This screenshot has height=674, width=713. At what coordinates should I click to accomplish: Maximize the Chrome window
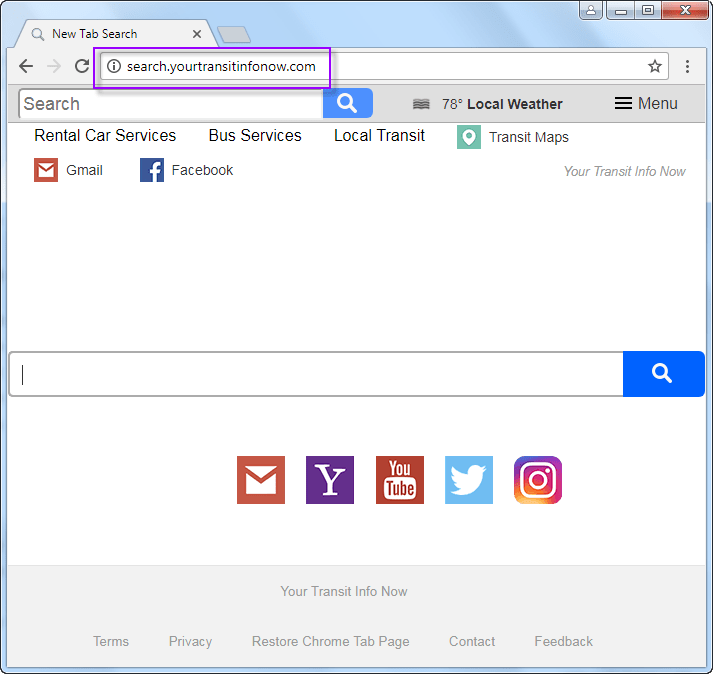(648, 10)
